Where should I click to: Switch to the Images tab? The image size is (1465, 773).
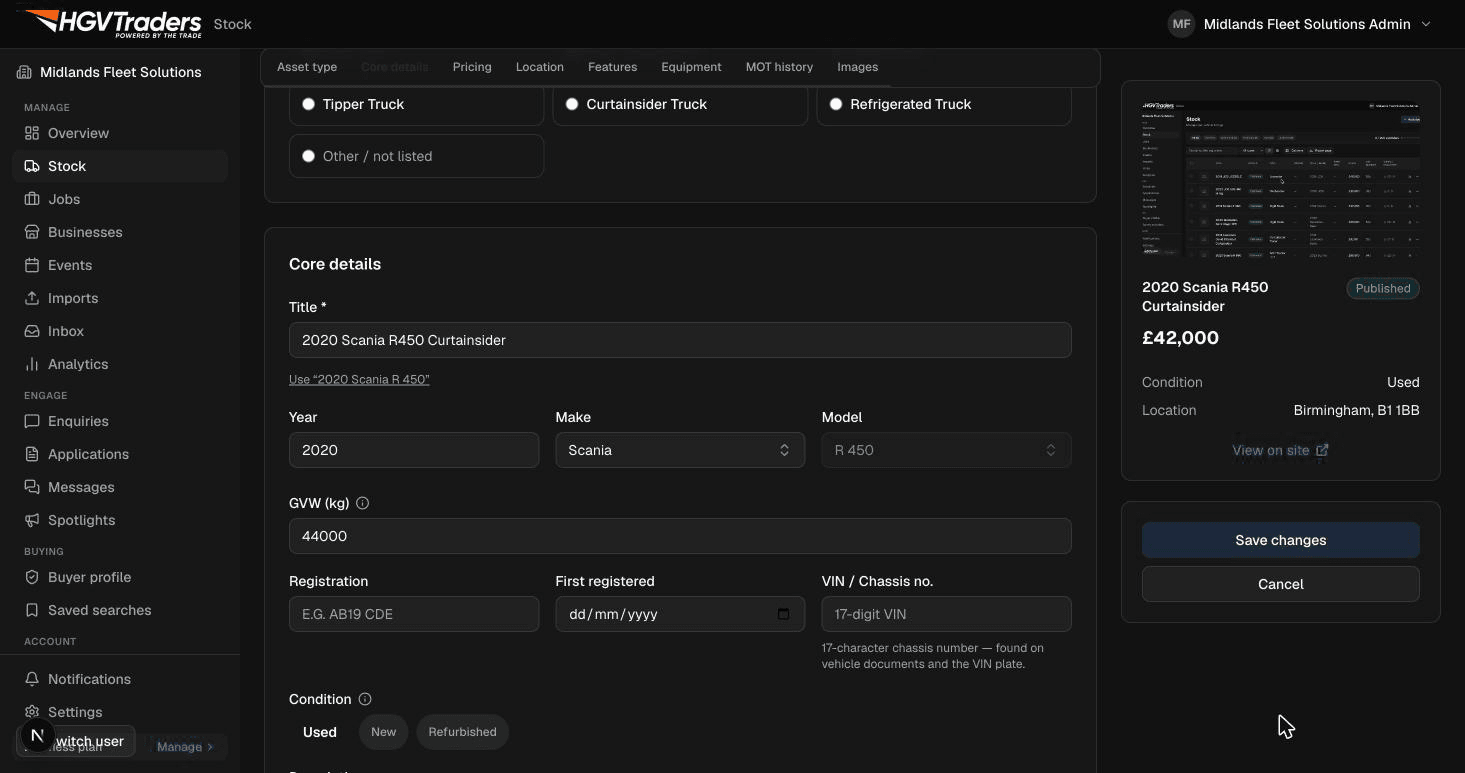coord(857,67)
